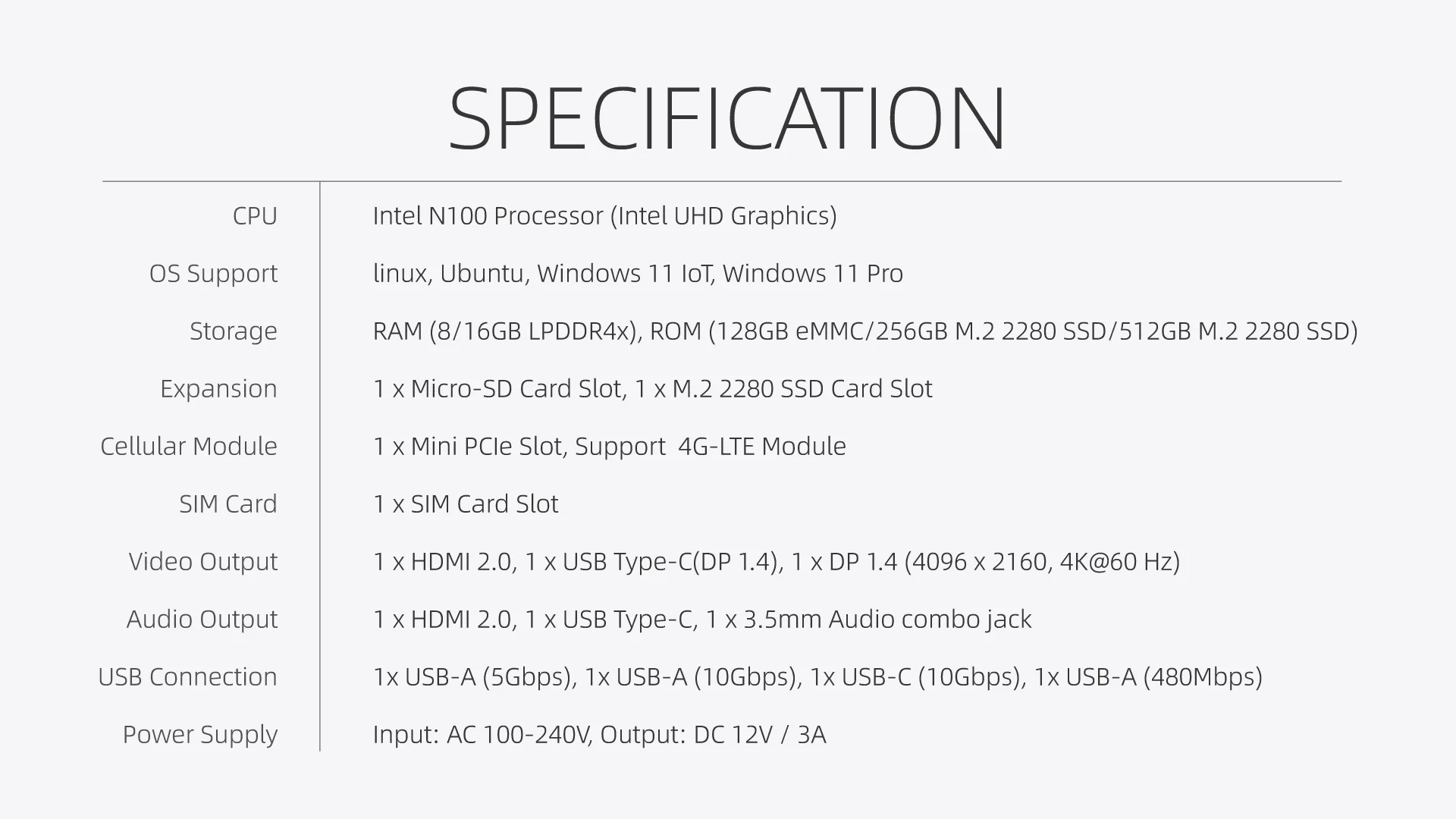
Task: Click the Intel N100 Processor text
Action: click(605, 215)
